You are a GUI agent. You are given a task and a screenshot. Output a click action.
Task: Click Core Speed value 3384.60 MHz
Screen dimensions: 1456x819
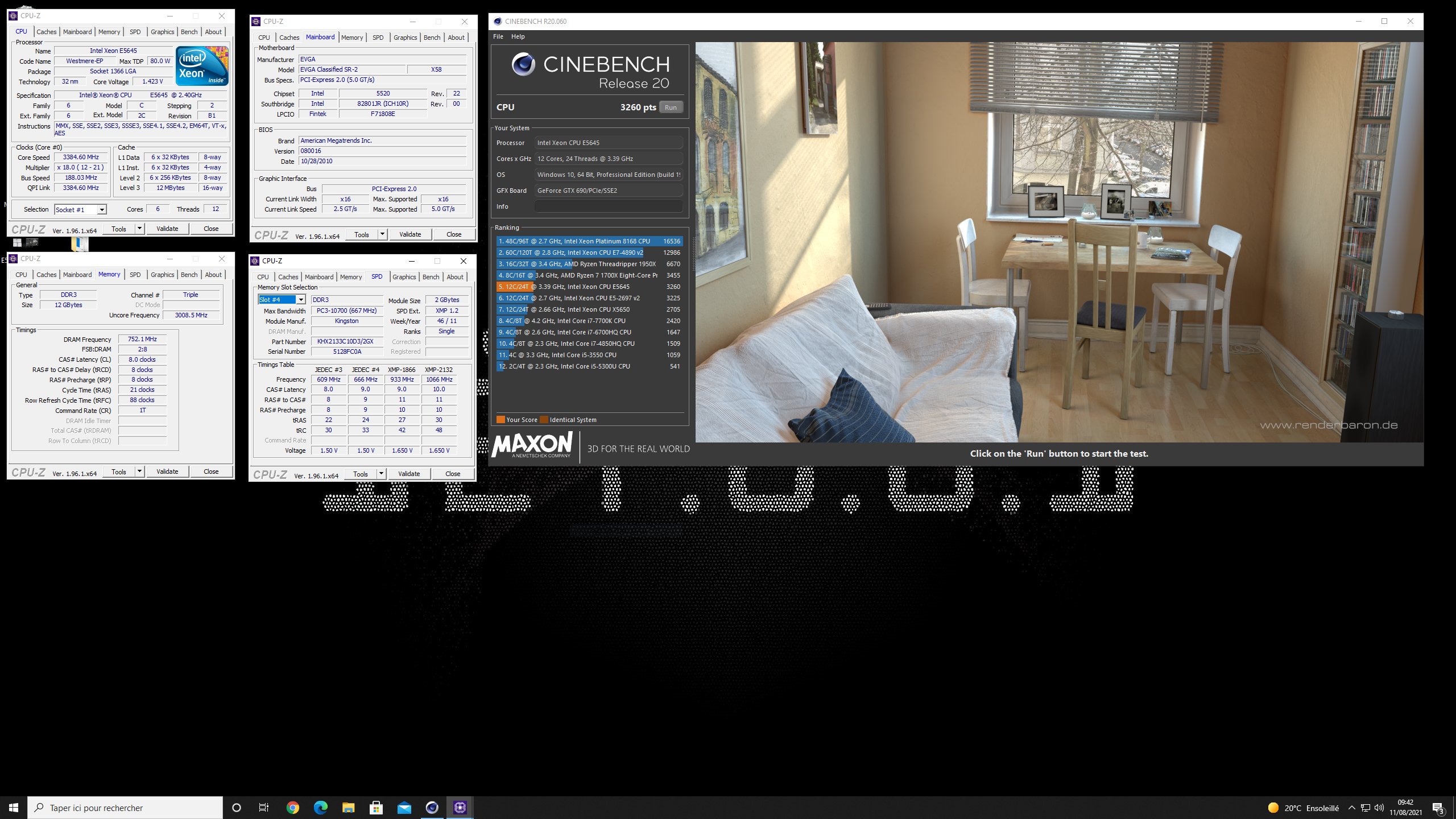pos(81,158)
